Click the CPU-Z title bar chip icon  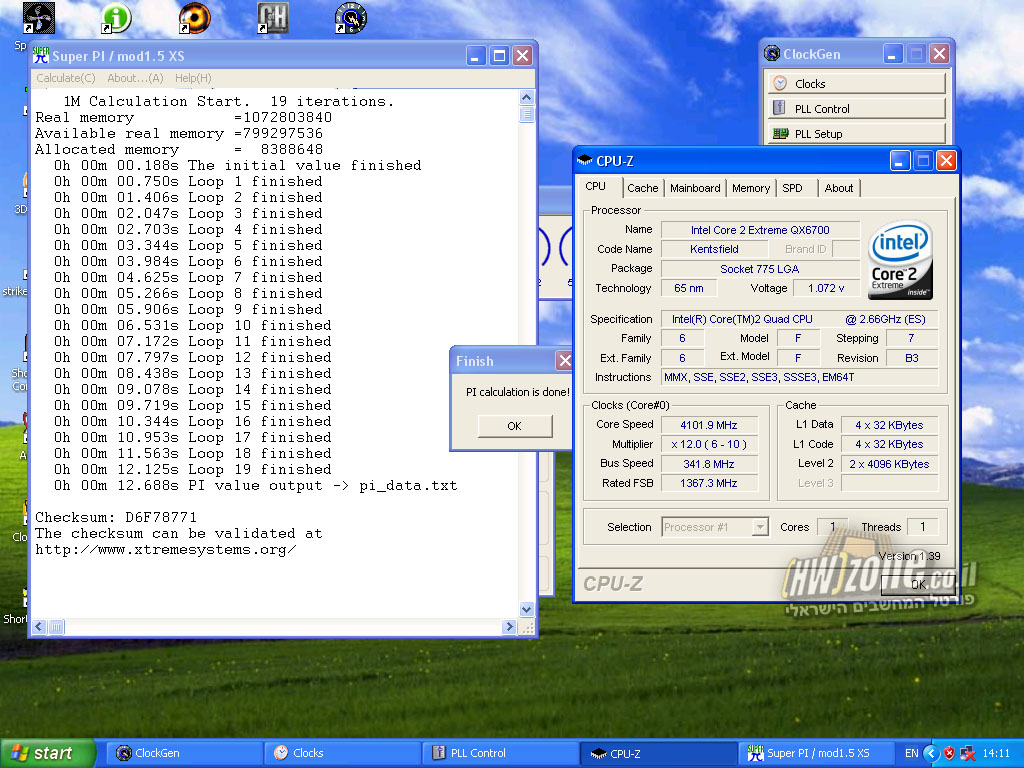(584, 161)
